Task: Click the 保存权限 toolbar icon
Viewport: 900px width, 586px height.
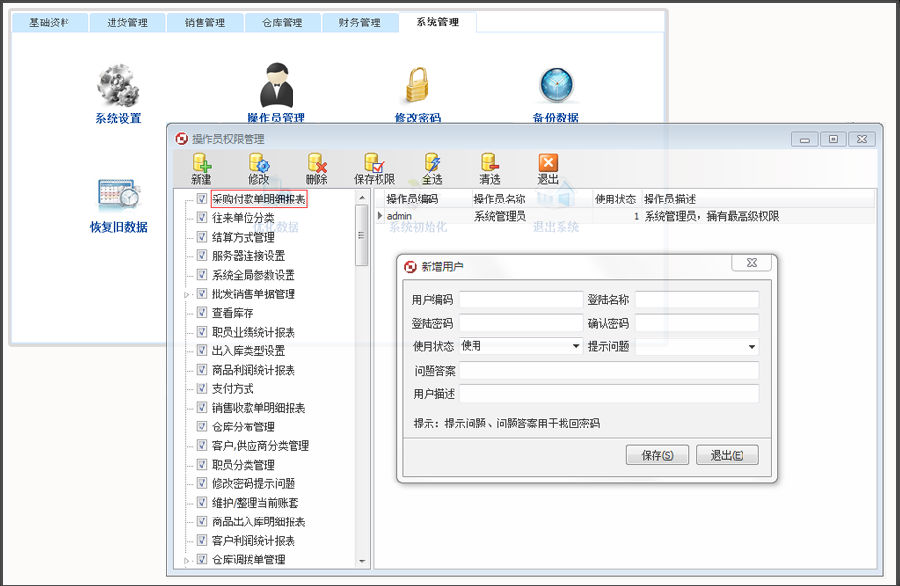Action: 374,163
